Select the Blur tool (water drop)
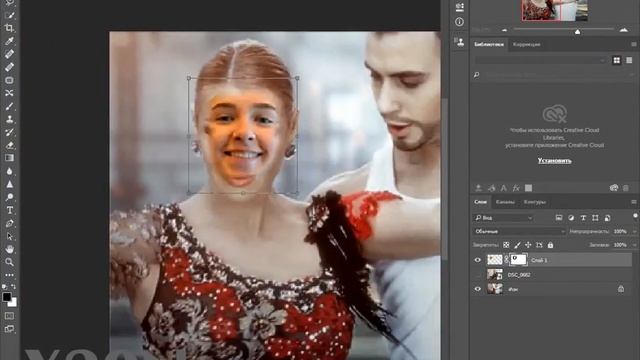The width and height of the screenshot is (640, 360). tap(9, 171)
